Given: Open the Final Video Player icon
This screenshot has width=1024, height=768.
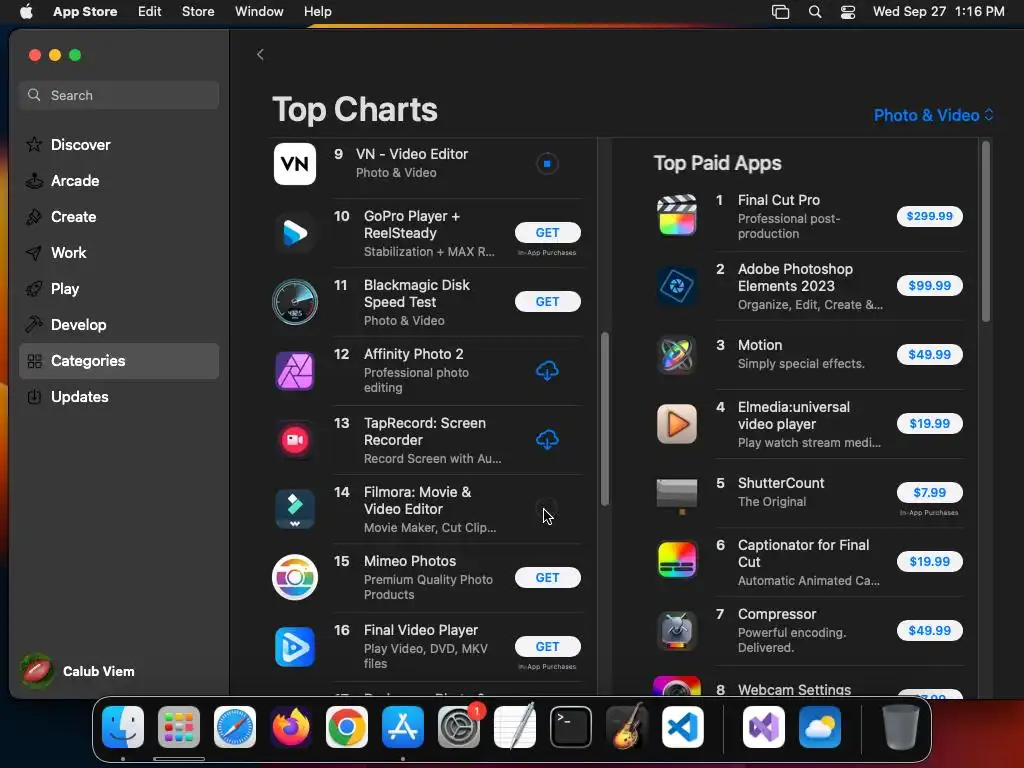Looking at the screenshot, I should 295,647.
